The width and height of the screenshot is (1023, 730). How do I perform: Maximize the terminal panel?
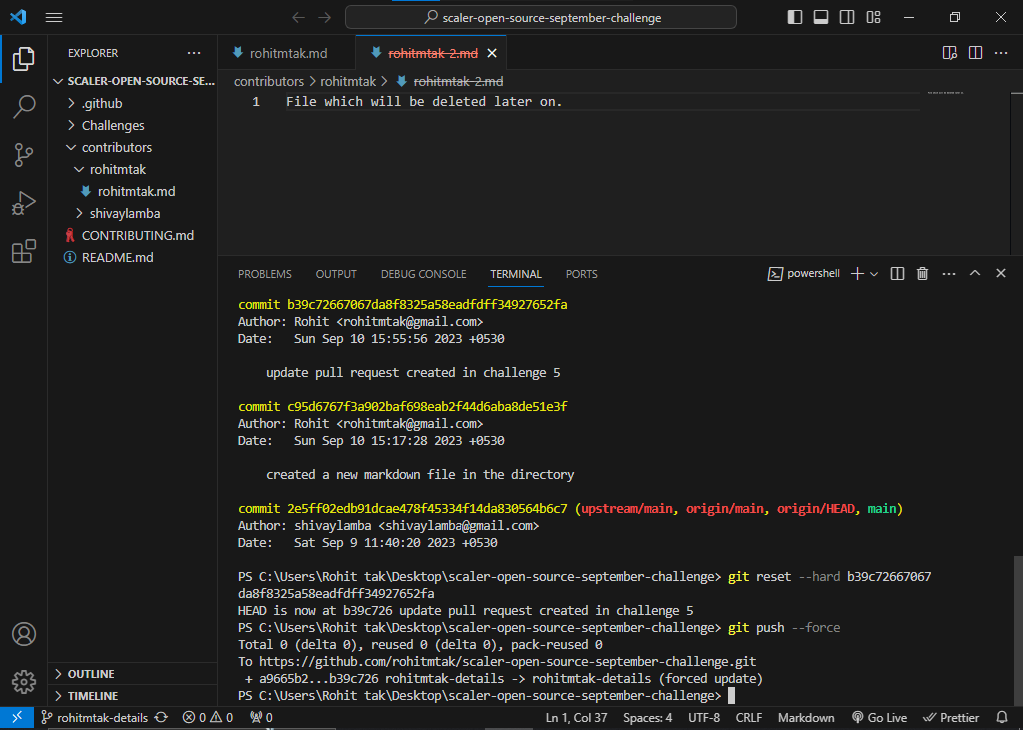[x=975, y=273]
